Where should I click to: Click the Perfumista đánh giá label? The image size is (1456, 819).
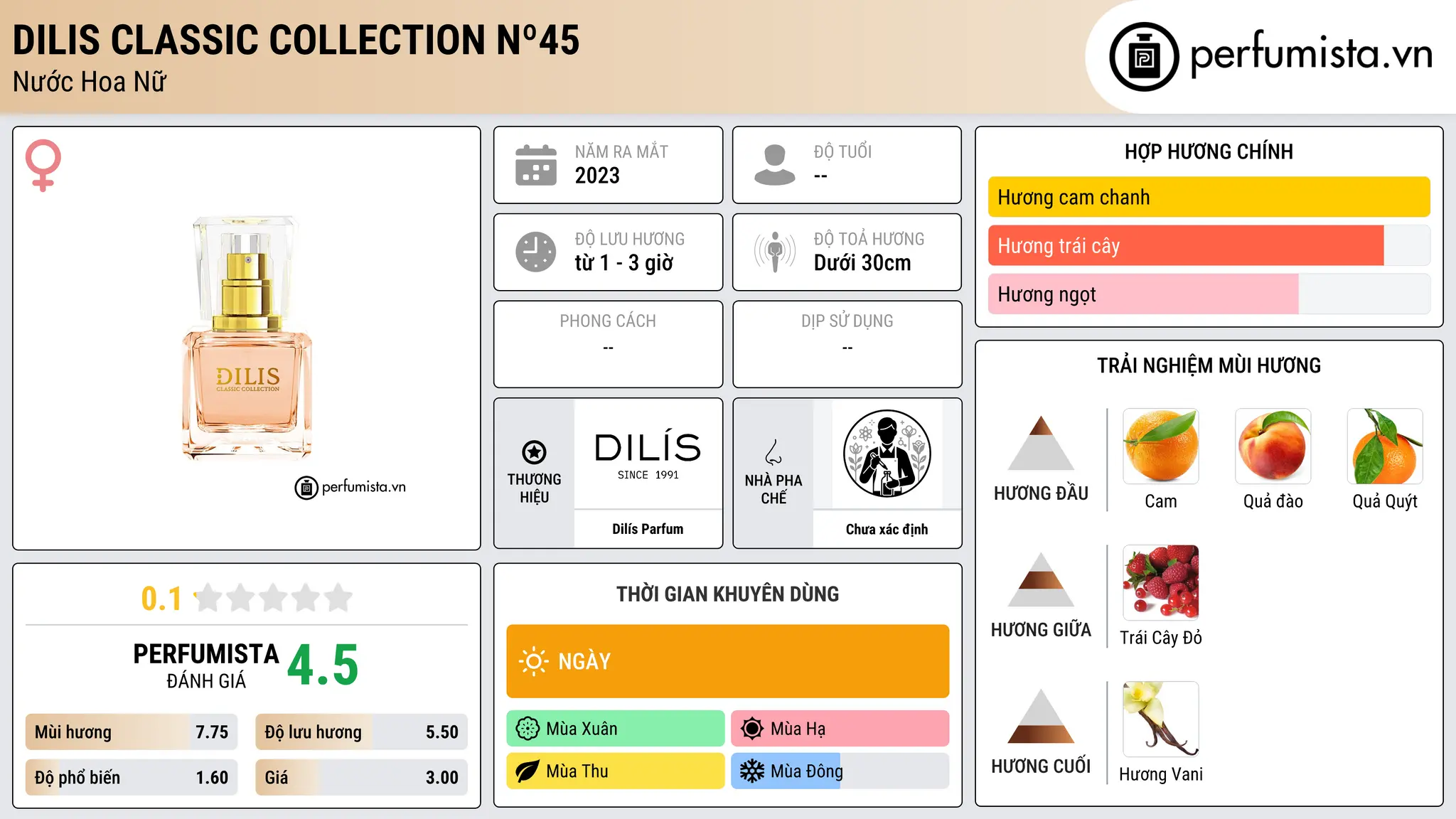[206, 666]
